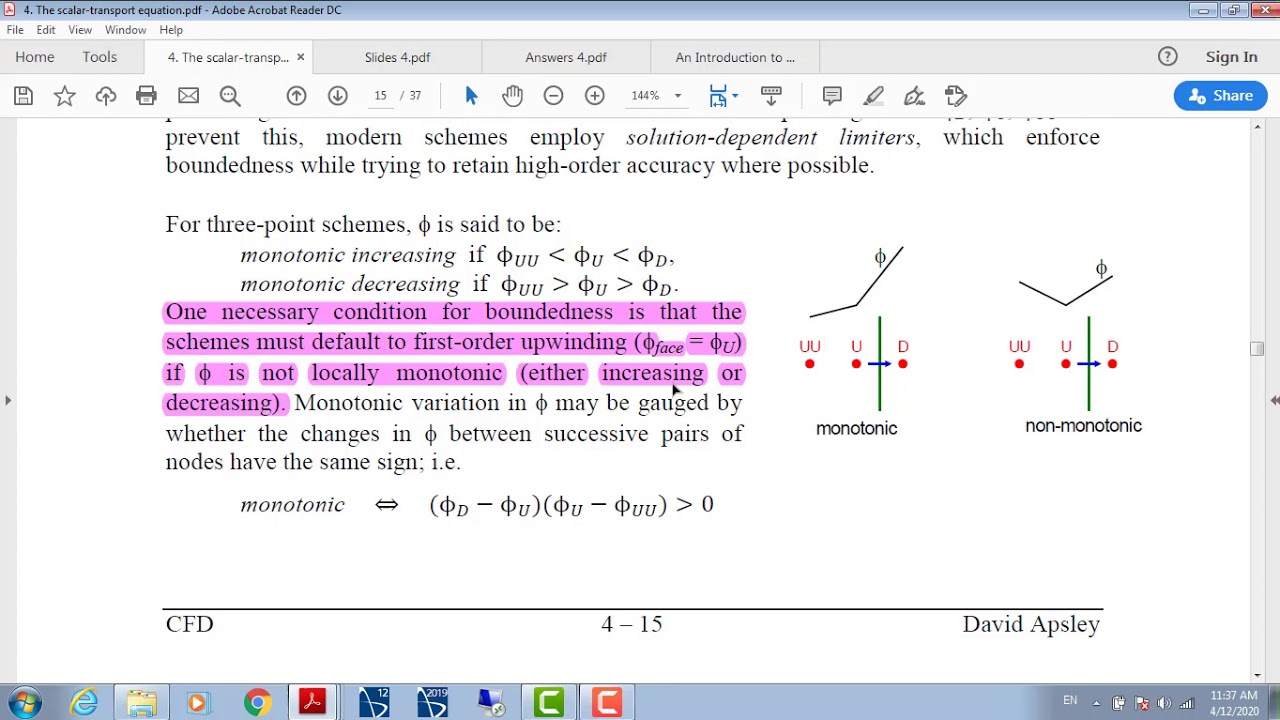The width and height of the screenshot is (1280, 720).
Task: Select the arrow selection tool
Action: point(472,96)
